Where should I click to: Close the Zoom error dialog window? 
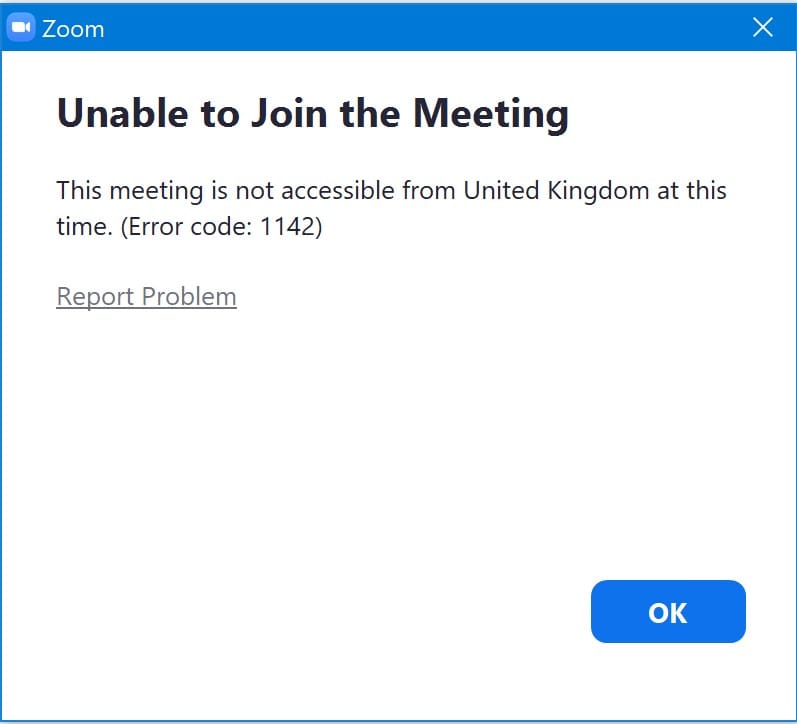[x=762, y=27]
